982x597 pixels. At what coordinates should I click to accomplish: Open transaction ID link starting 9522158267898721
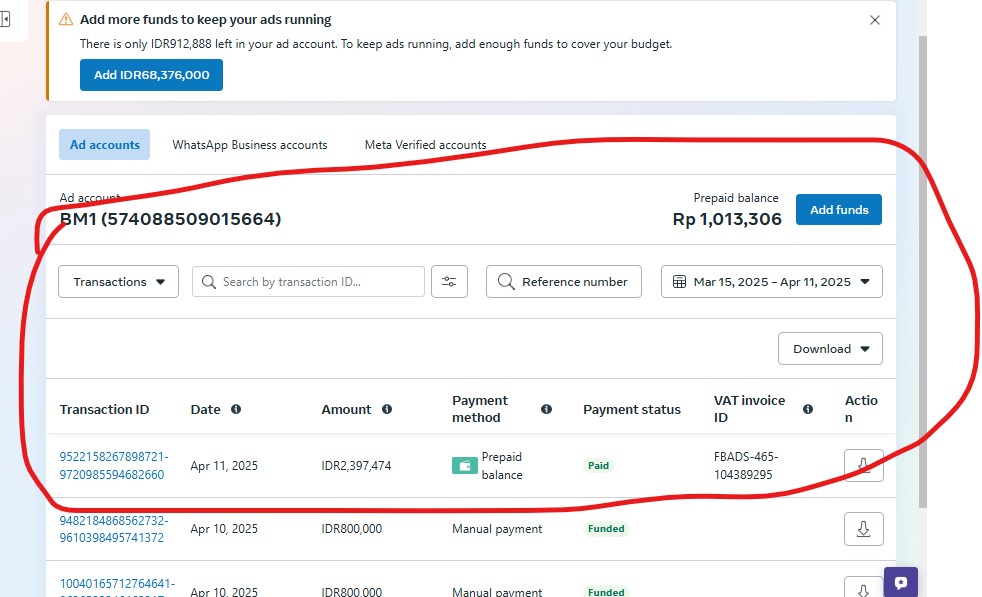click(x=113, y=466)
